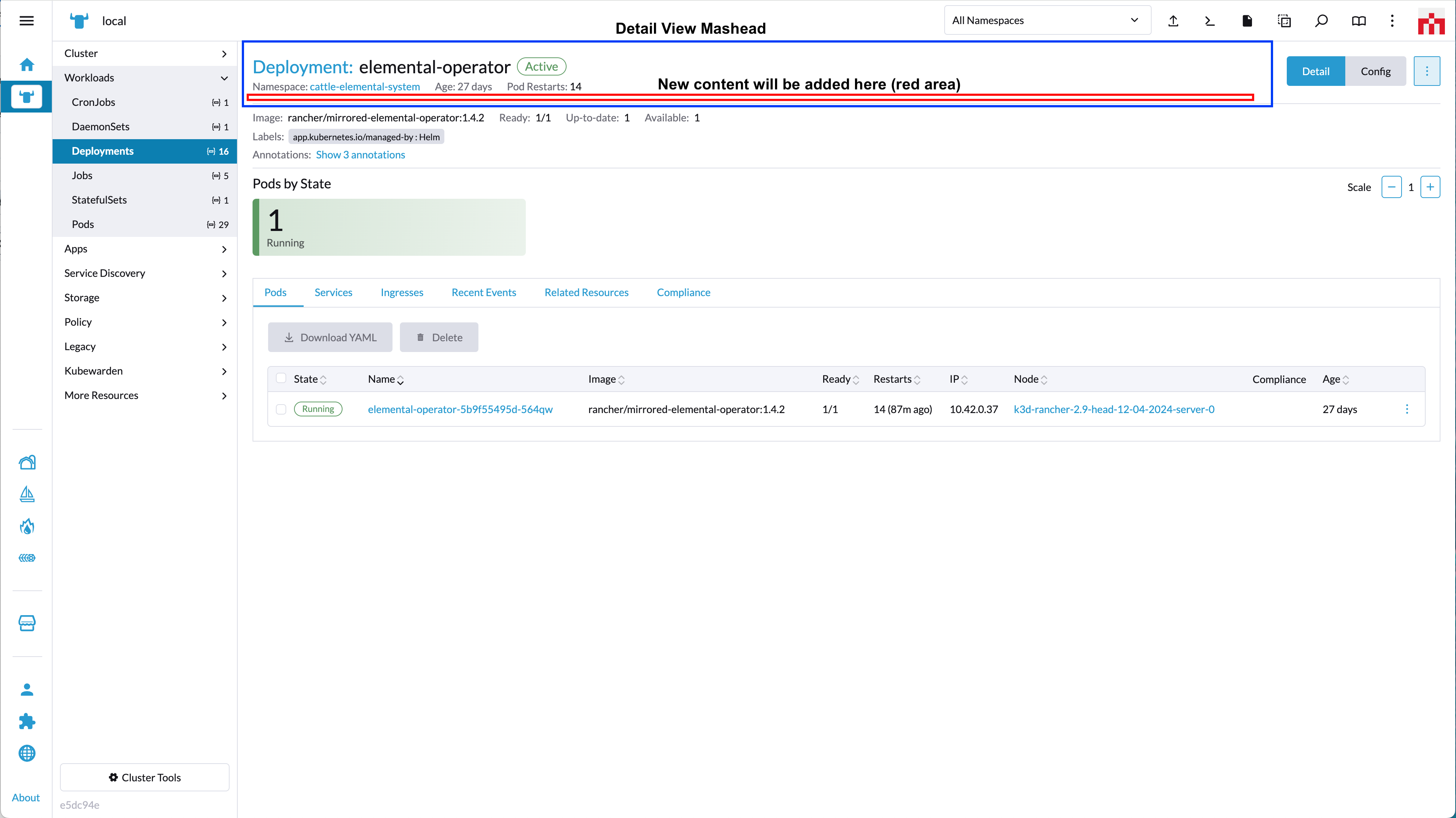Open the elemental-operator-5b9f55495d-564qw pod link
This screenshot has height=818, width=1456.
(460, 409)
